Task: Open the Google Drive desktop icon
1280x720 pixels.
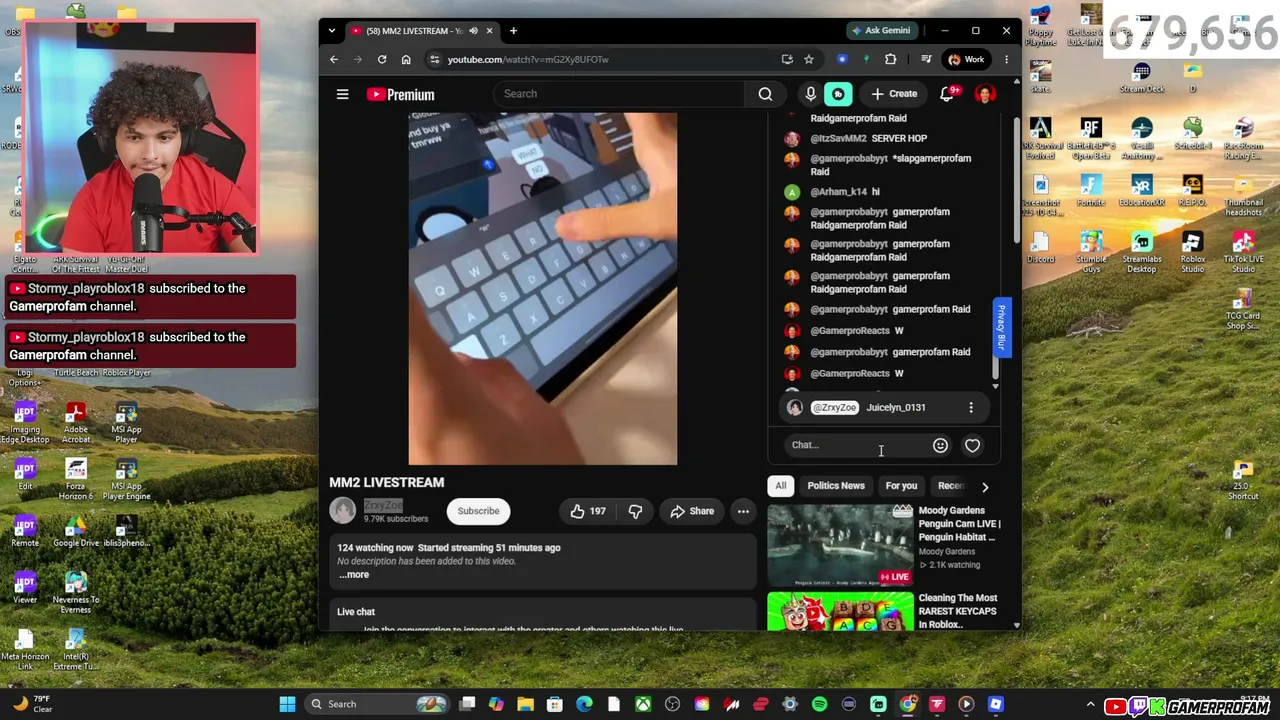Action: (x=75, y=532)
